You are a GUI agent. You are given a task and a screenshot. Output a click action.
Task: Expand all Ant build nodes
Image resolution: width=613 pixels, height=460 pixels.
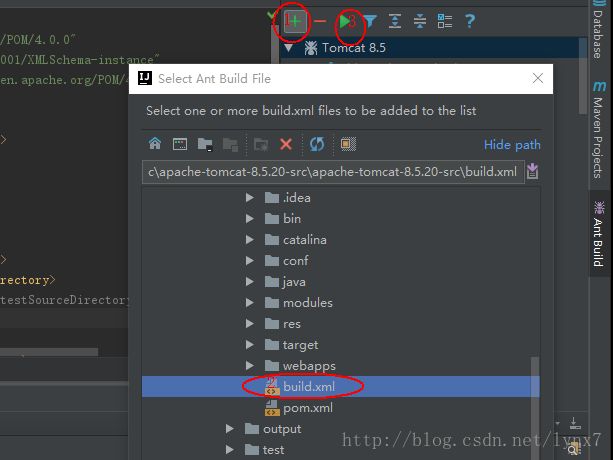(395, 21)
